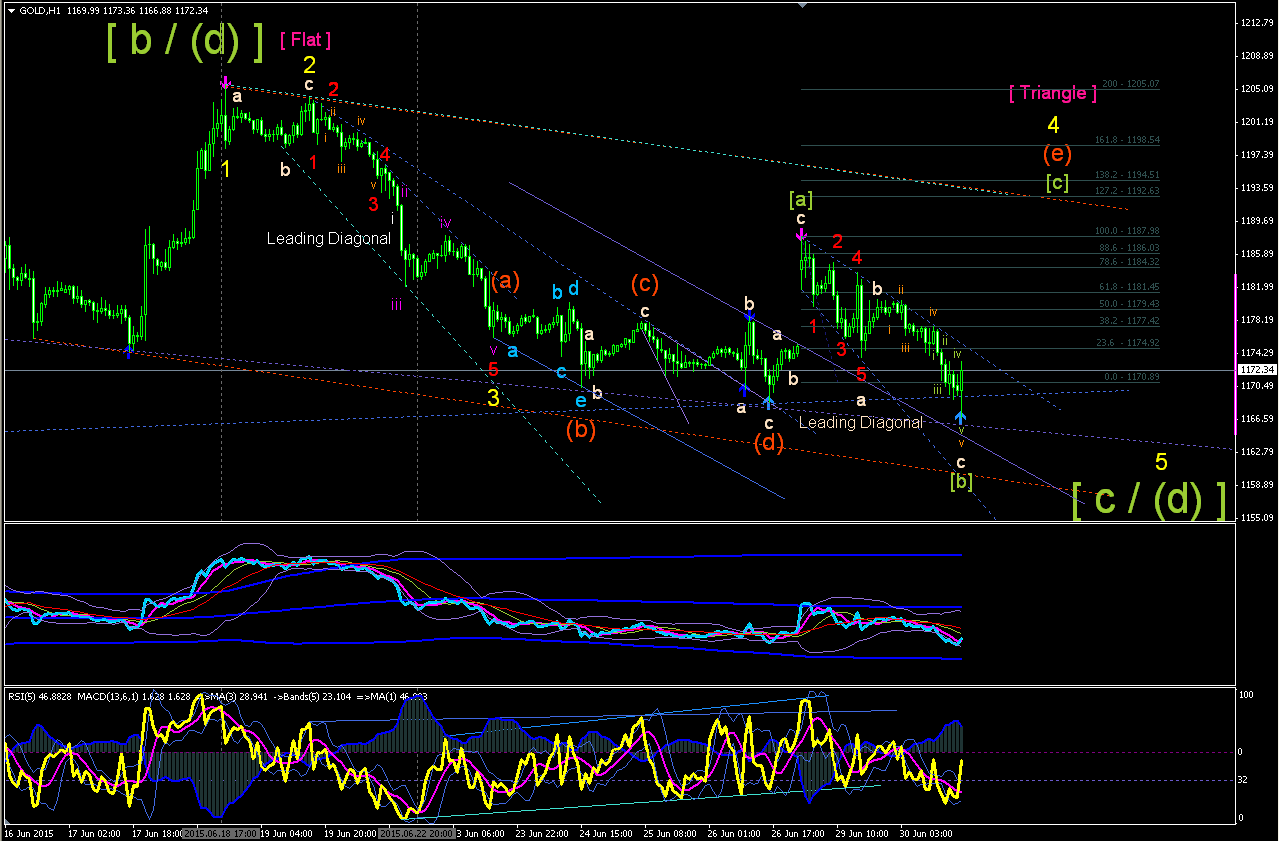1279x841 pixels.
Task: Click the chart shift triangle marker at top
Action: click(801, 5)
